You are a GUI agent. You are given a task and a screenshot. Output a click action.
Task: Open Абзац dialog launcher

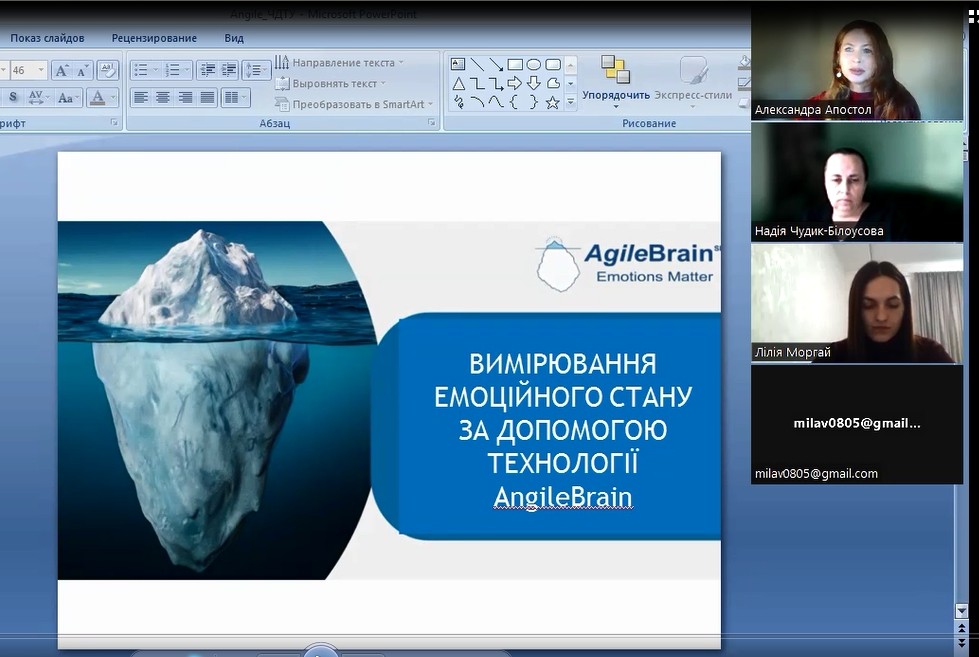[x=431, y=123]
